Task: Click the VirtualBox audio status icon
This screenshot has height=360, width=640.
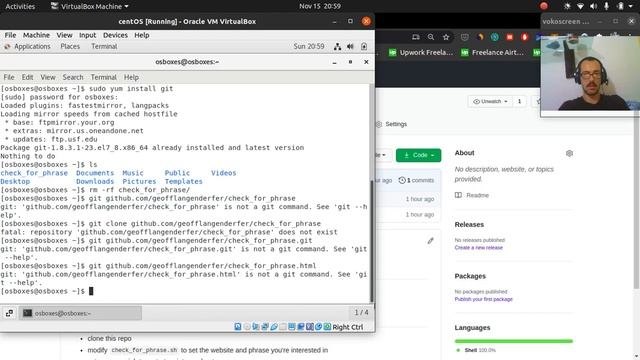Action: (x=256, y=327)
